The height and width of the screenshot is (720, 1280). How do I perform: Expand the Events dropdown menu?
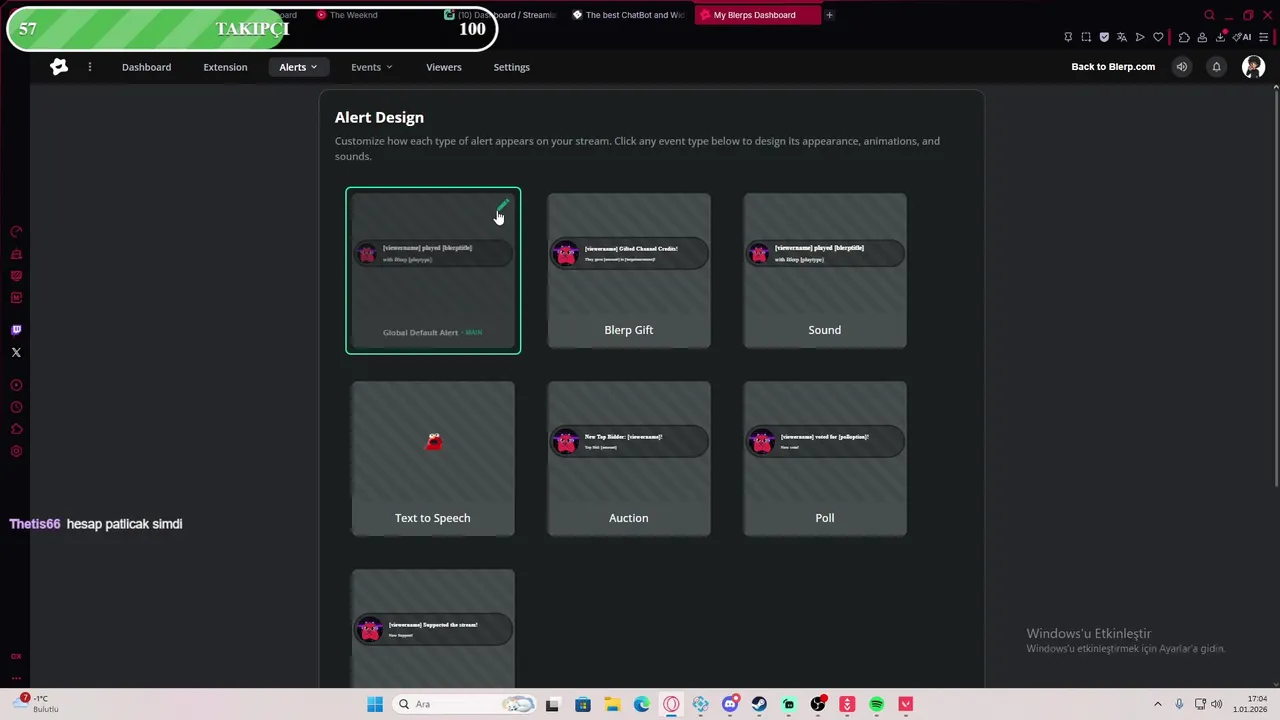pyautogui.click(x=371, y=67)
